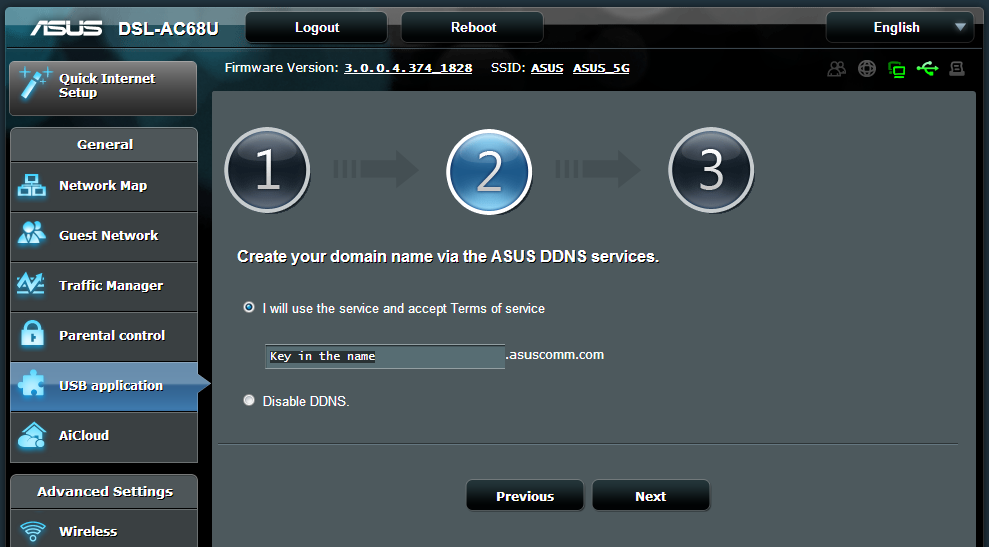Click the Parental control padlock icon
989x547 pixels.
point(32,334)
